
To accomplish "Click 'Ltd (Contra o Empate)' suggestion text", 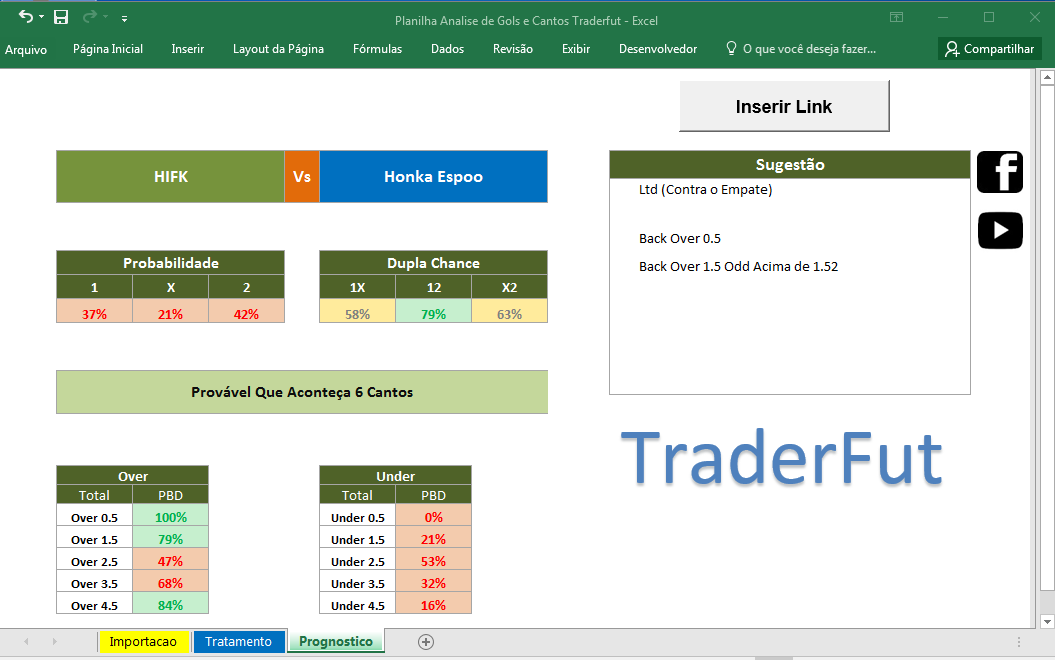I will pos(705,190).
